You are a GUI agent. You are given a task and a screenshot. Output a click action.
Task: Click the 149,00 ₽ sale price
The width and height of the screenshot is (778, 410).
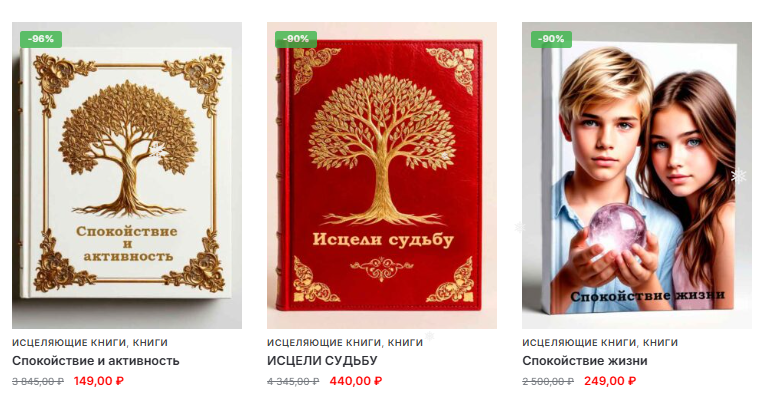[99, 381]
